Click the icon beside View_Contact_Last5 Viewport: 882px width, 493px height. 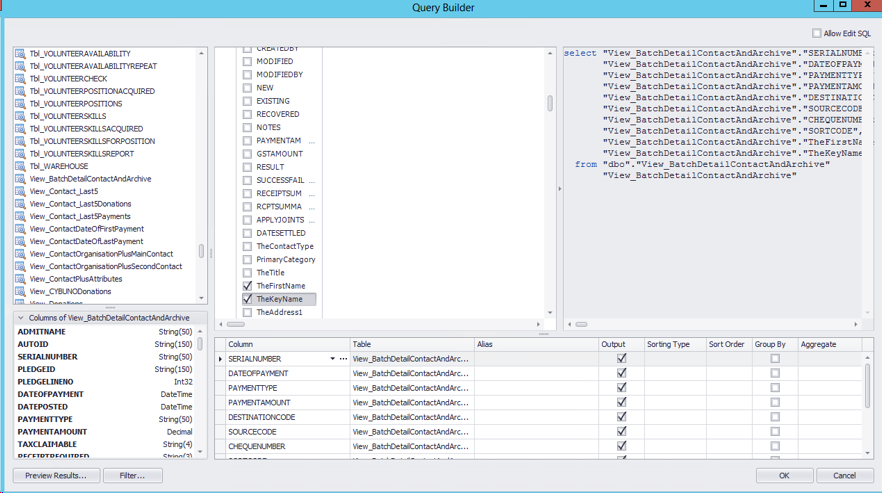20,191
